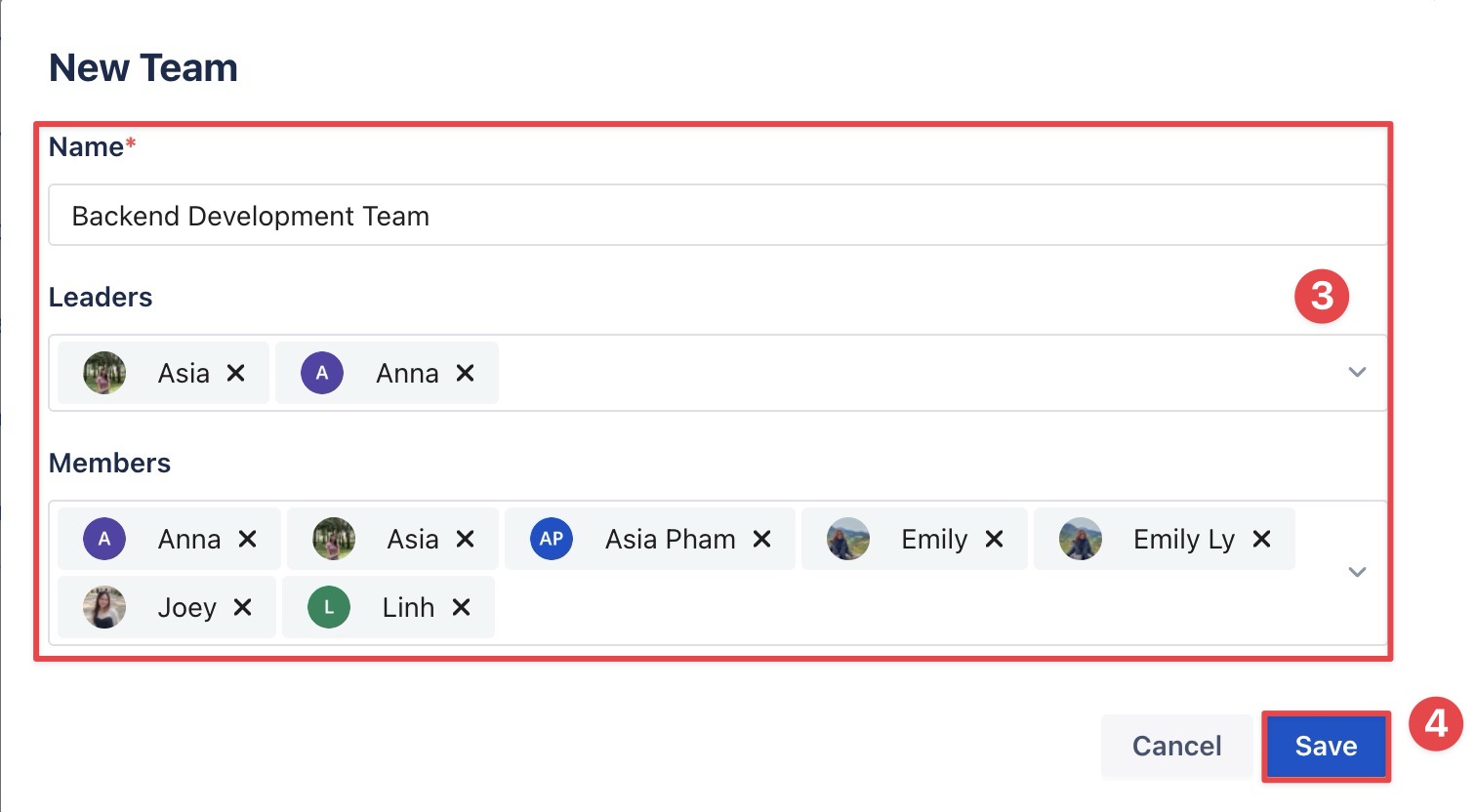The height and width of the screenshot is (812, 1476).
Task: Remove Emily from the Members list
Action: click(995, 539)
